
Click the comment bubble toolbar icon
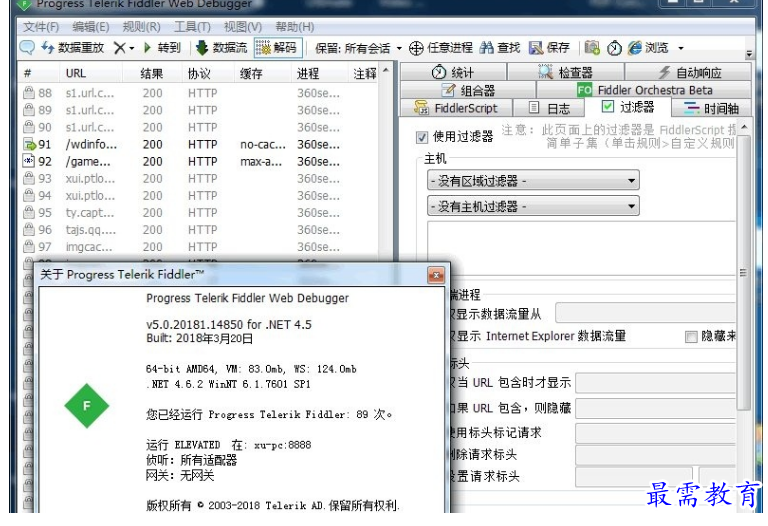click(27, 48)
